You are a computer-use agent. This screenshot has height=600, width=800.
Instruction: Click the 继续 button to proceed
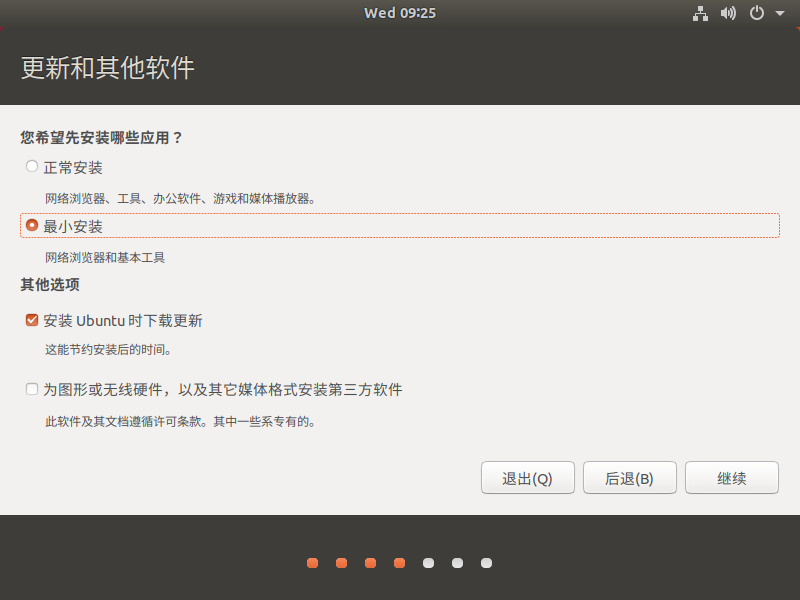[x=732, y=478]
